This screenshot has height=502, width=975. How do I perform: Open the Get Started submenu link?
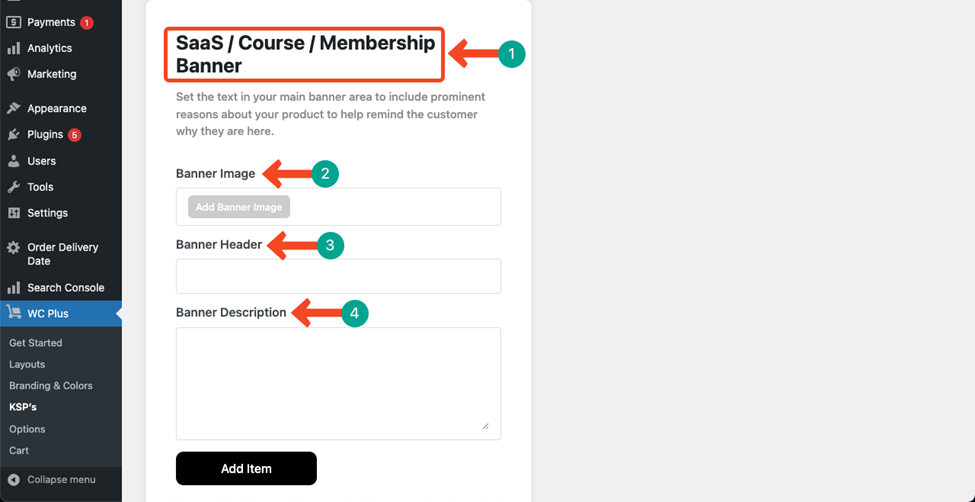pos(35,343)
